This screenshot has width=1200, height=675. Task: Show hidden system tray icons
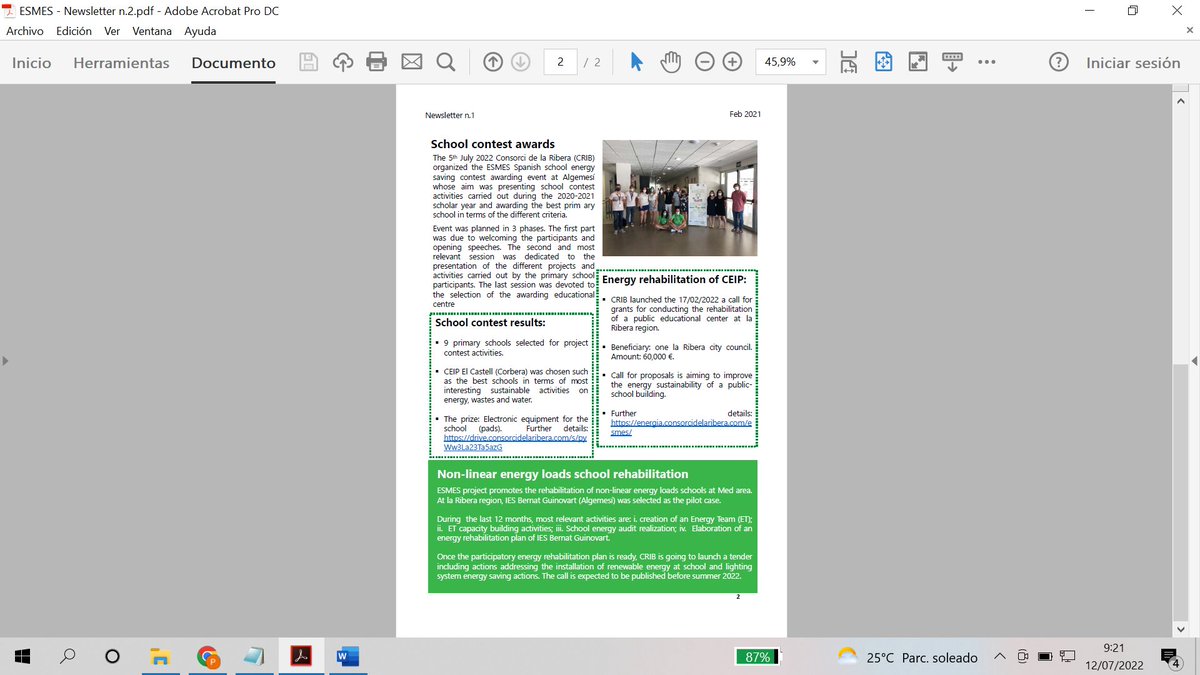tap(1000, 657)
